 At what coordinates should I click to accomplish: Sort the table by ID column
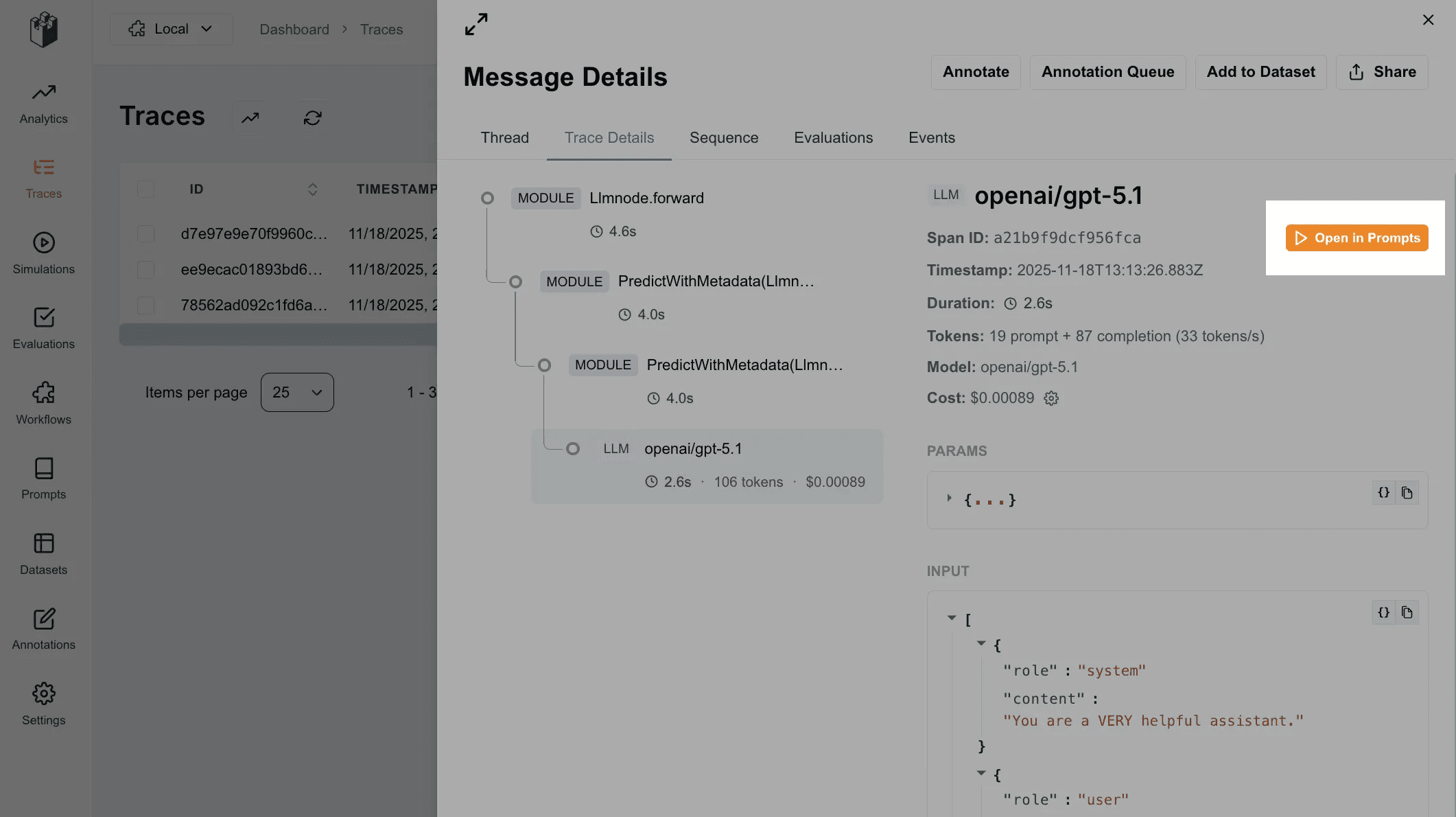pyautogui.click(x=312, y=189)
